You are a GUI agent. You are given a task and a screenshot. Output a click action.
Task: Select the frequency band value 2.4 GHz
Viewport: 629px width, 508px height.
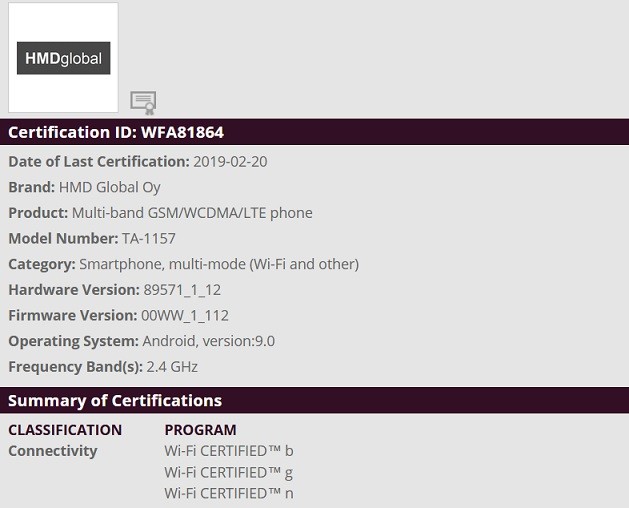(x=172, y=367)
